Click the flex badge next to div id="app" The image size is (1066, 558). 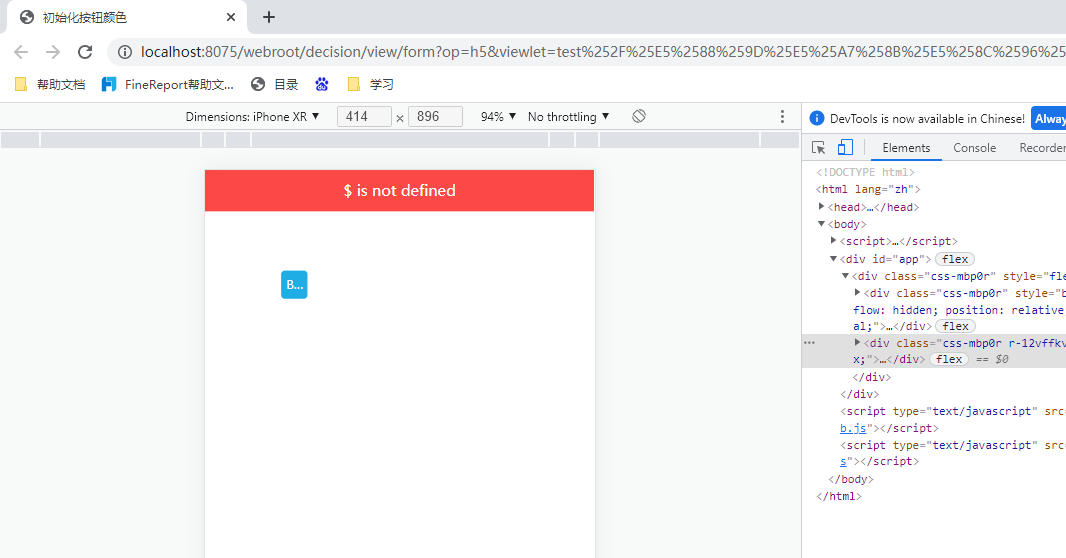pos(955,259)
